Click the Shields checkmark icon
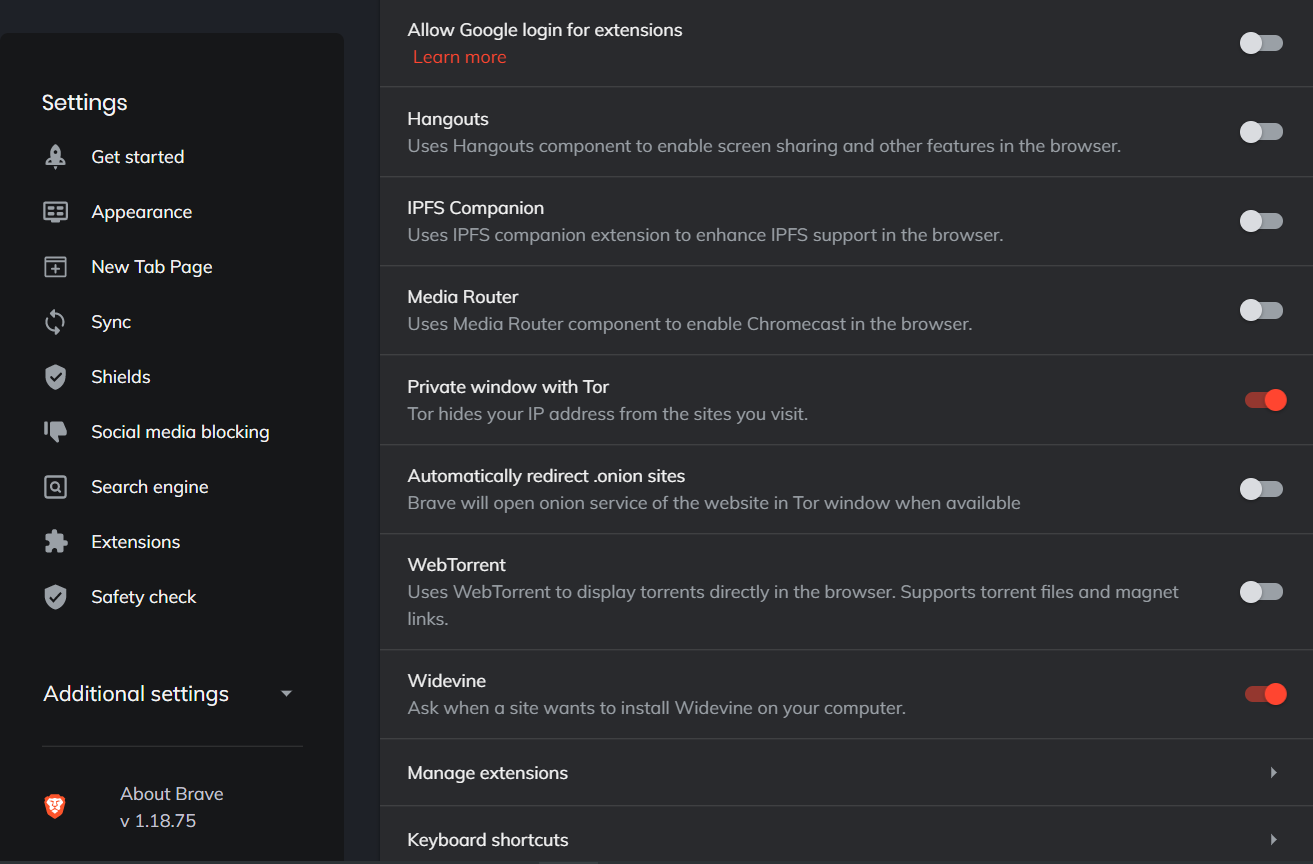The image size is (1313, 864). coord(56,377)
